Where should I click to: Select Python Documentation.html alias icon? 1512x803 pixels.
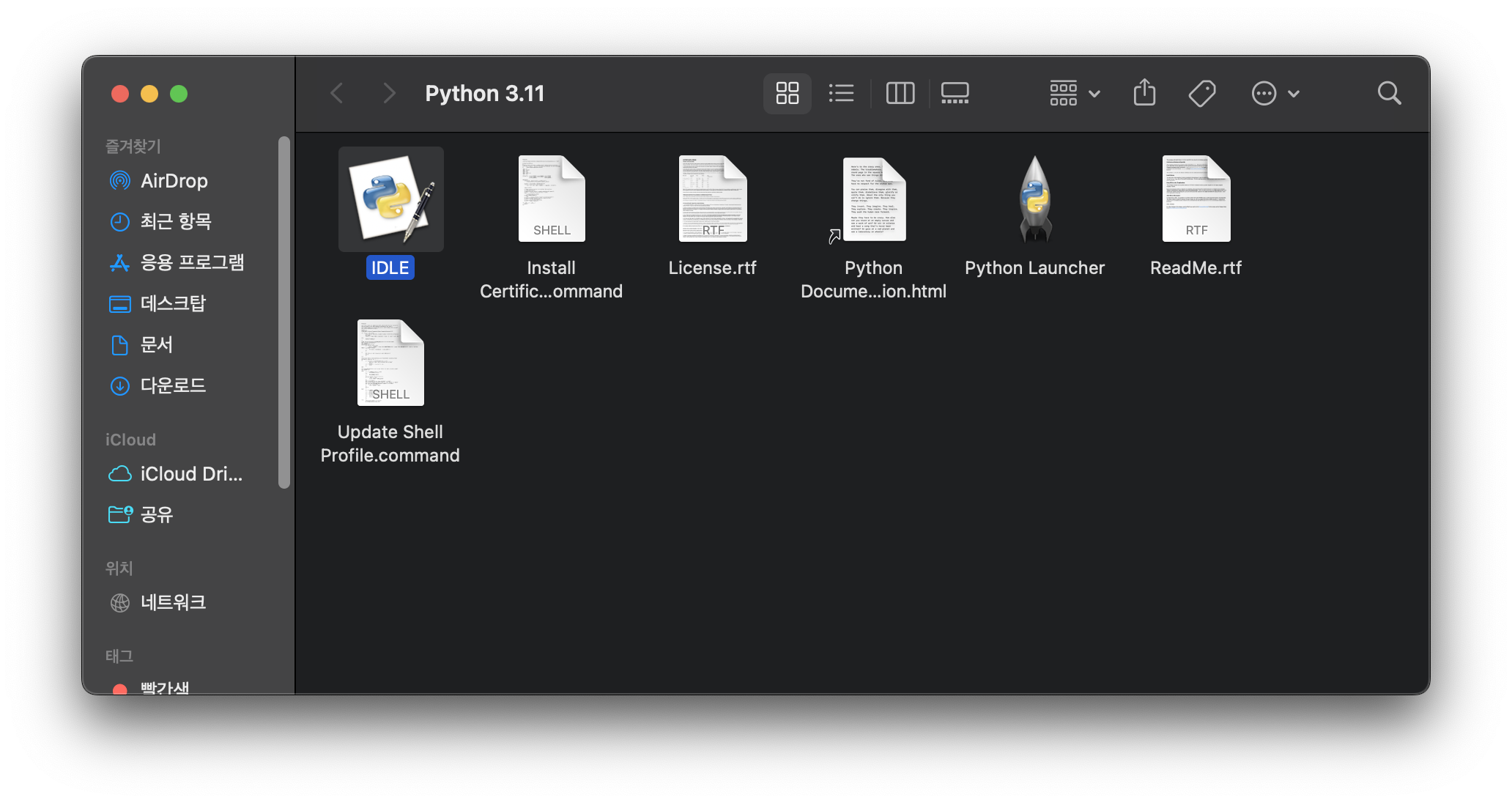(873, 199)
